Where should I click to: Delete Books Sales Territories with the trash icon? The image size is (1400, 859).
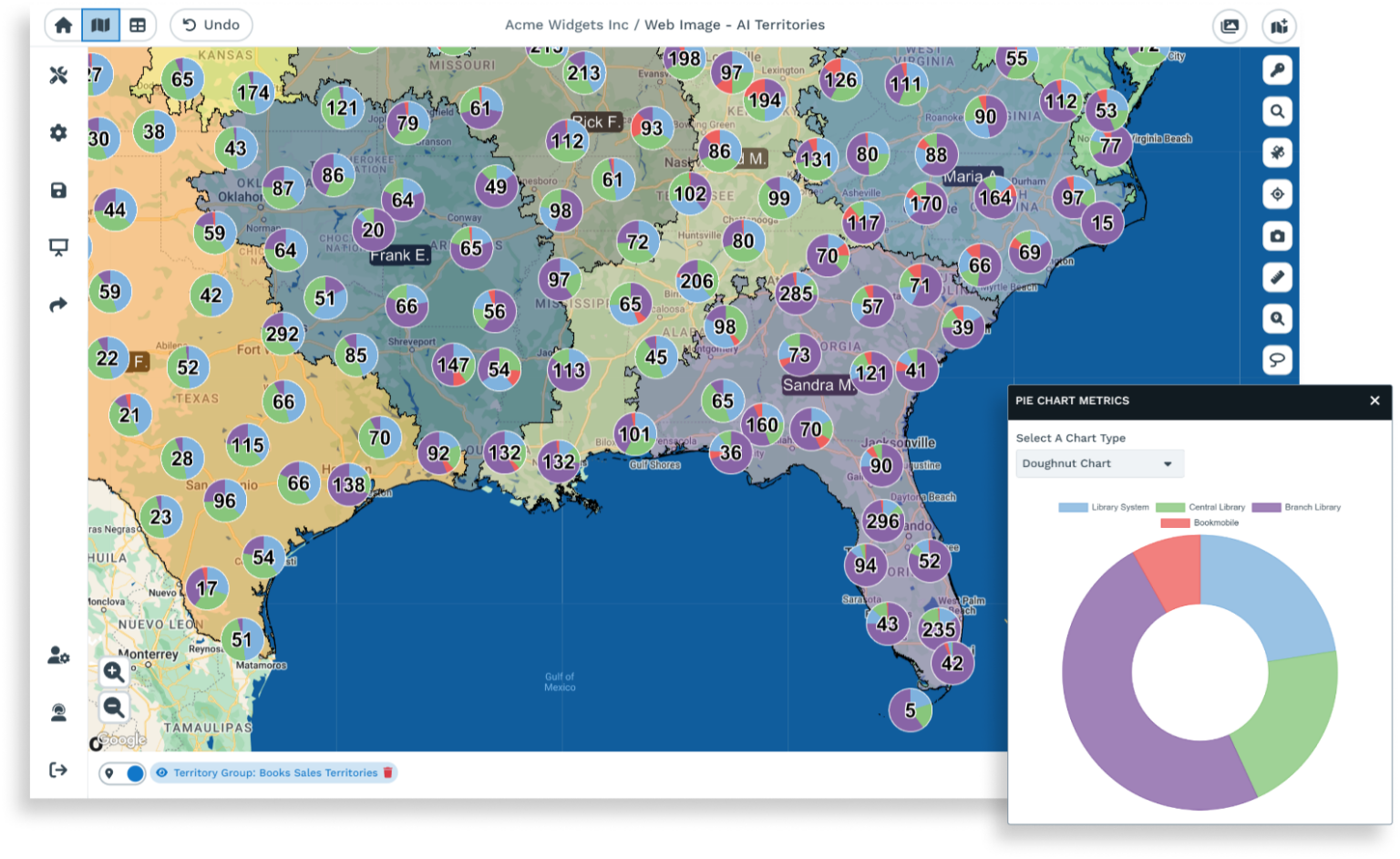pos(388,772)
